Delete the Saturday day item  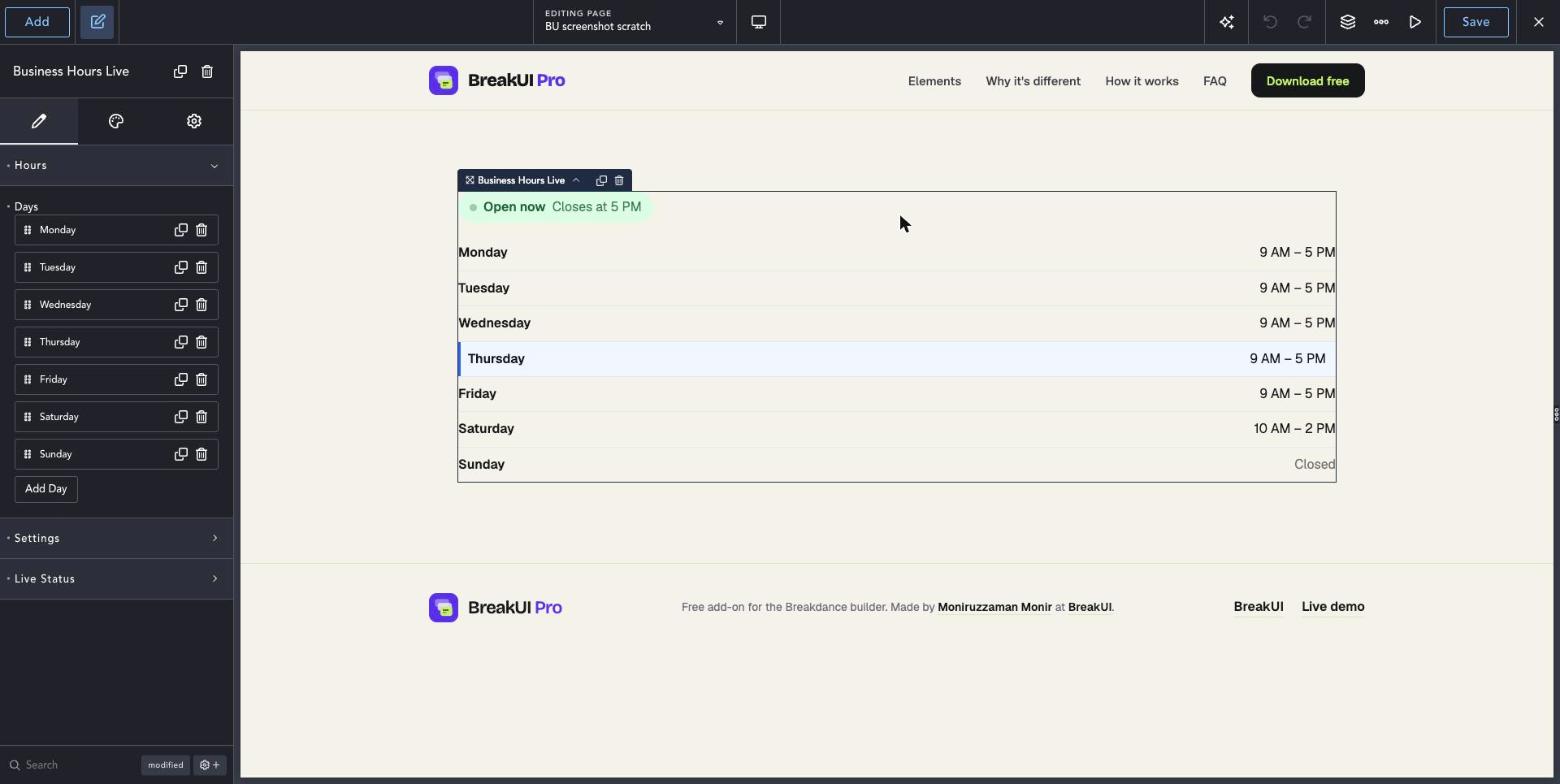(x=201, y=417)
